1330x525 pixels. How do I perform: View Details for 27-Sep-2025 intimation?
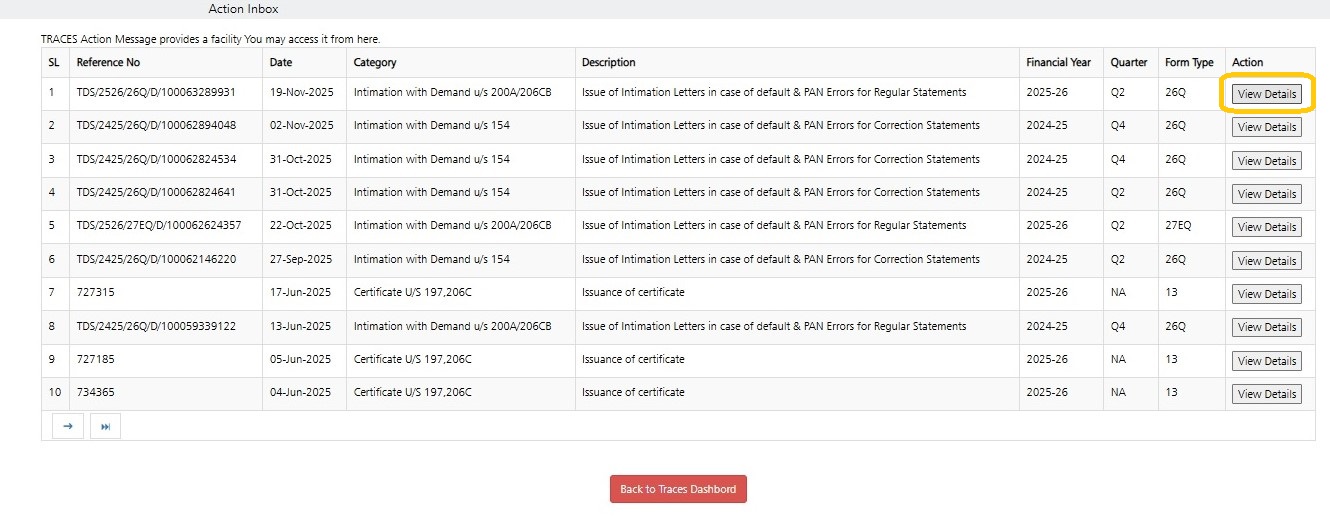pyautogui.click(x=1266, y=261)
